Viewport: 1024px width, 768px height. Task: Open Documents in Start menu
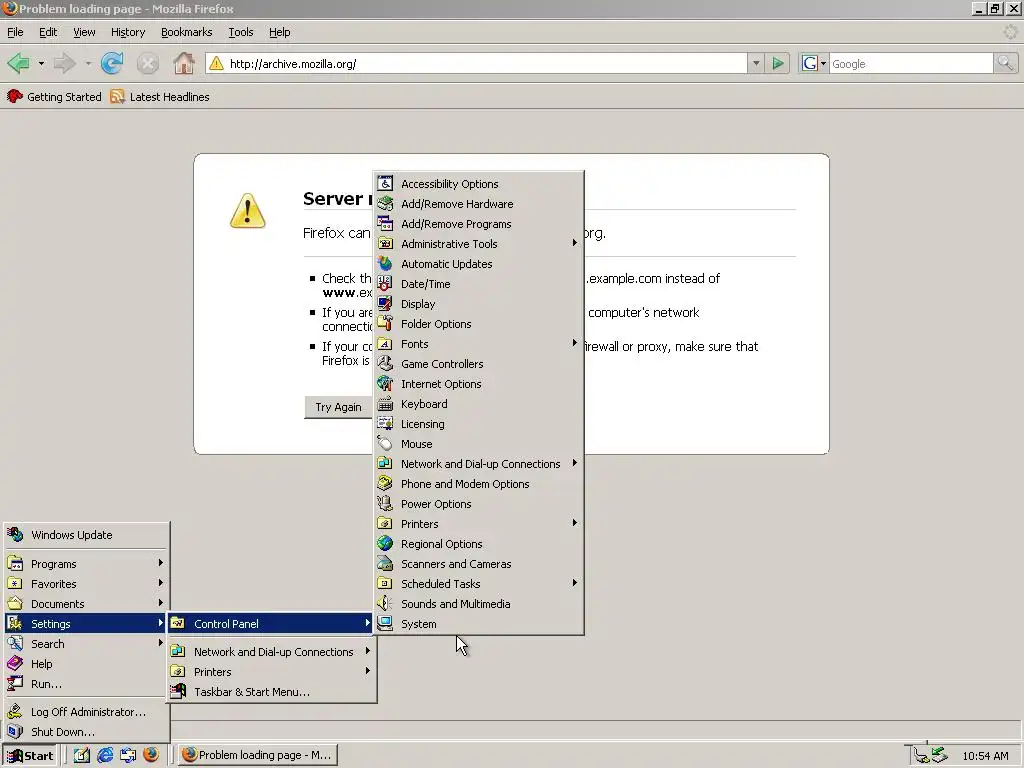(x=86, y=604)
